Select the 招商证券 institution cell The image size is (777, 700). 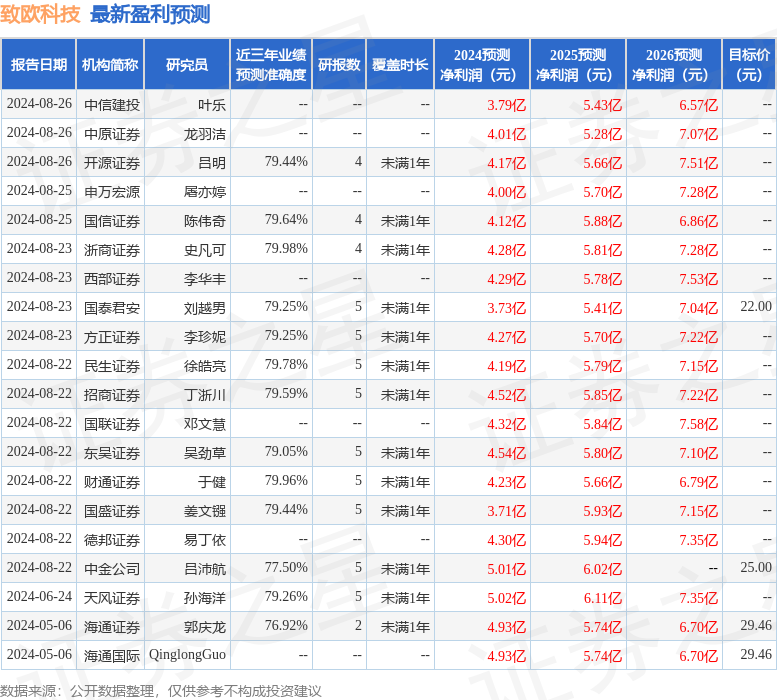(x=112, y=395)
